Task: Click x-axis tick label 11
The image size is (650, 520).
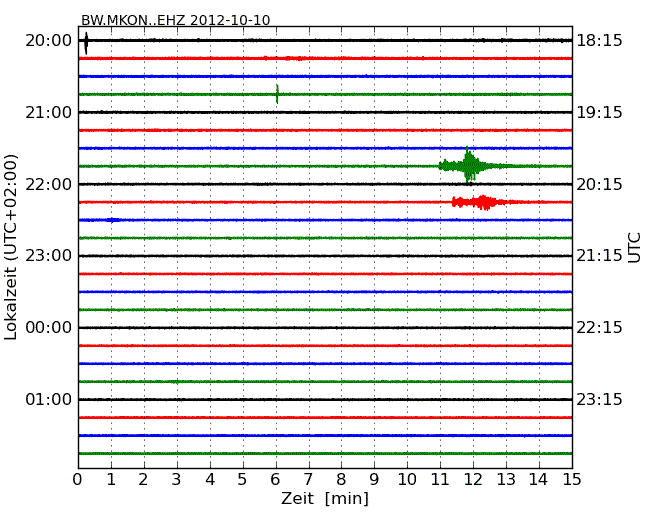Action: (440, 480)
